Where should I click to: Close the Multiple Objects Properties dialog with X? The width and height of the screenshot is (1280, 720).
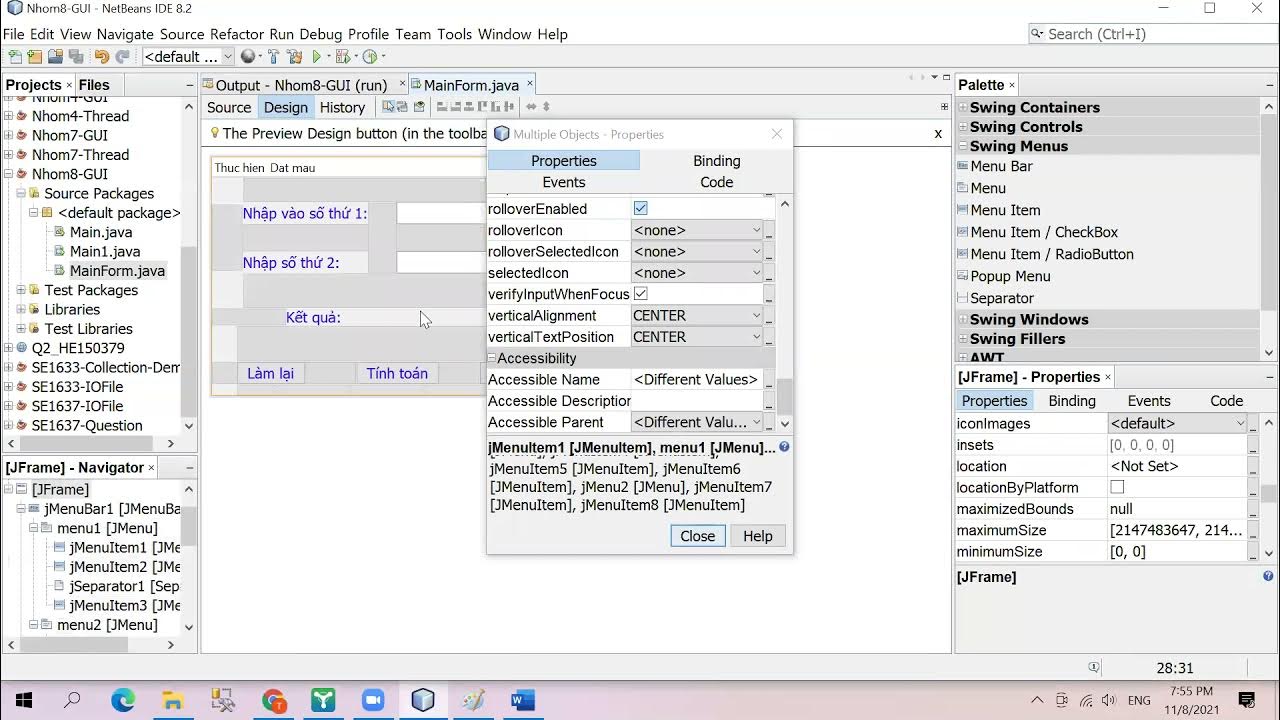777,134
